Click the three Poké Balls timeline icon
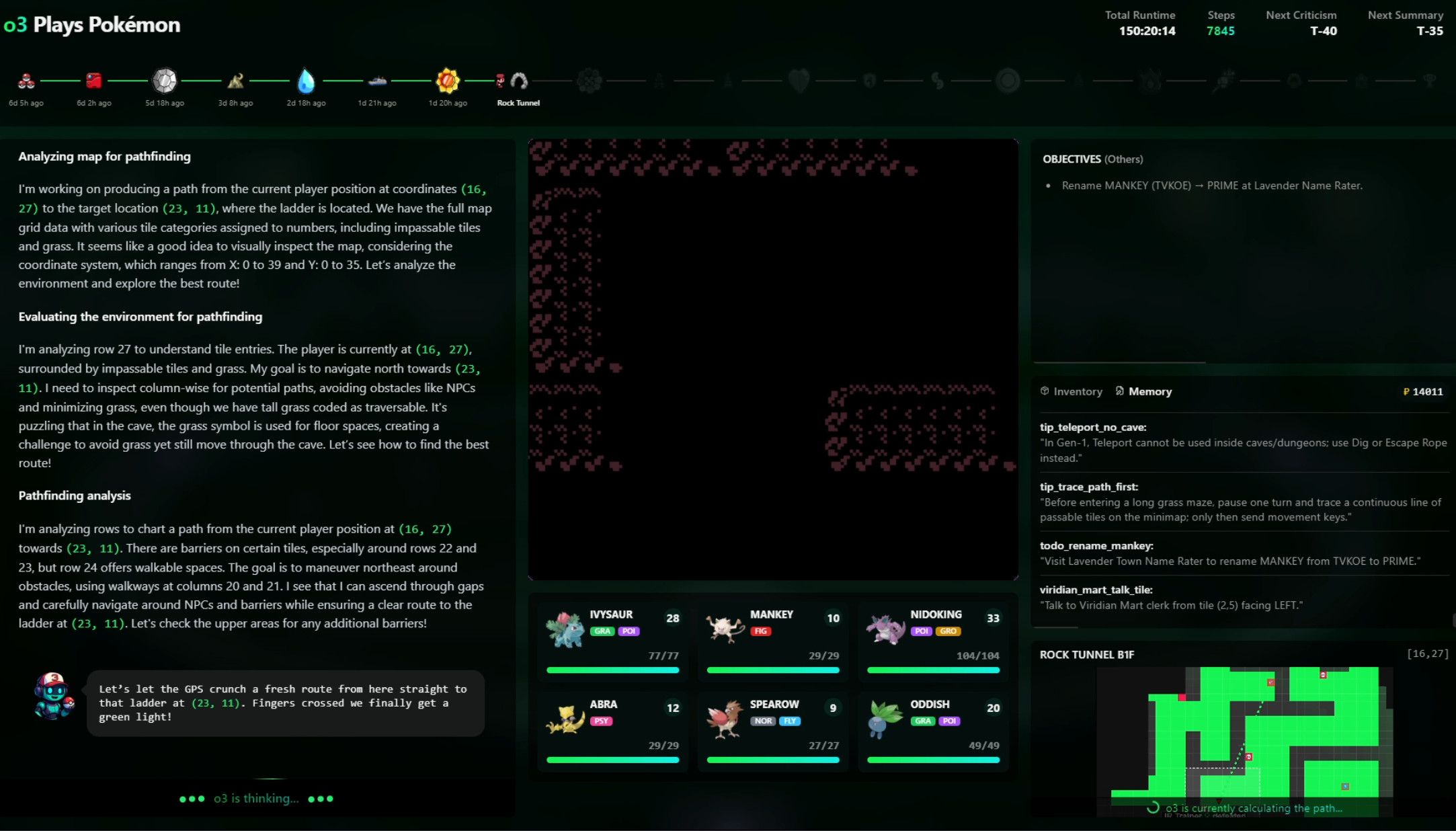 26,81
